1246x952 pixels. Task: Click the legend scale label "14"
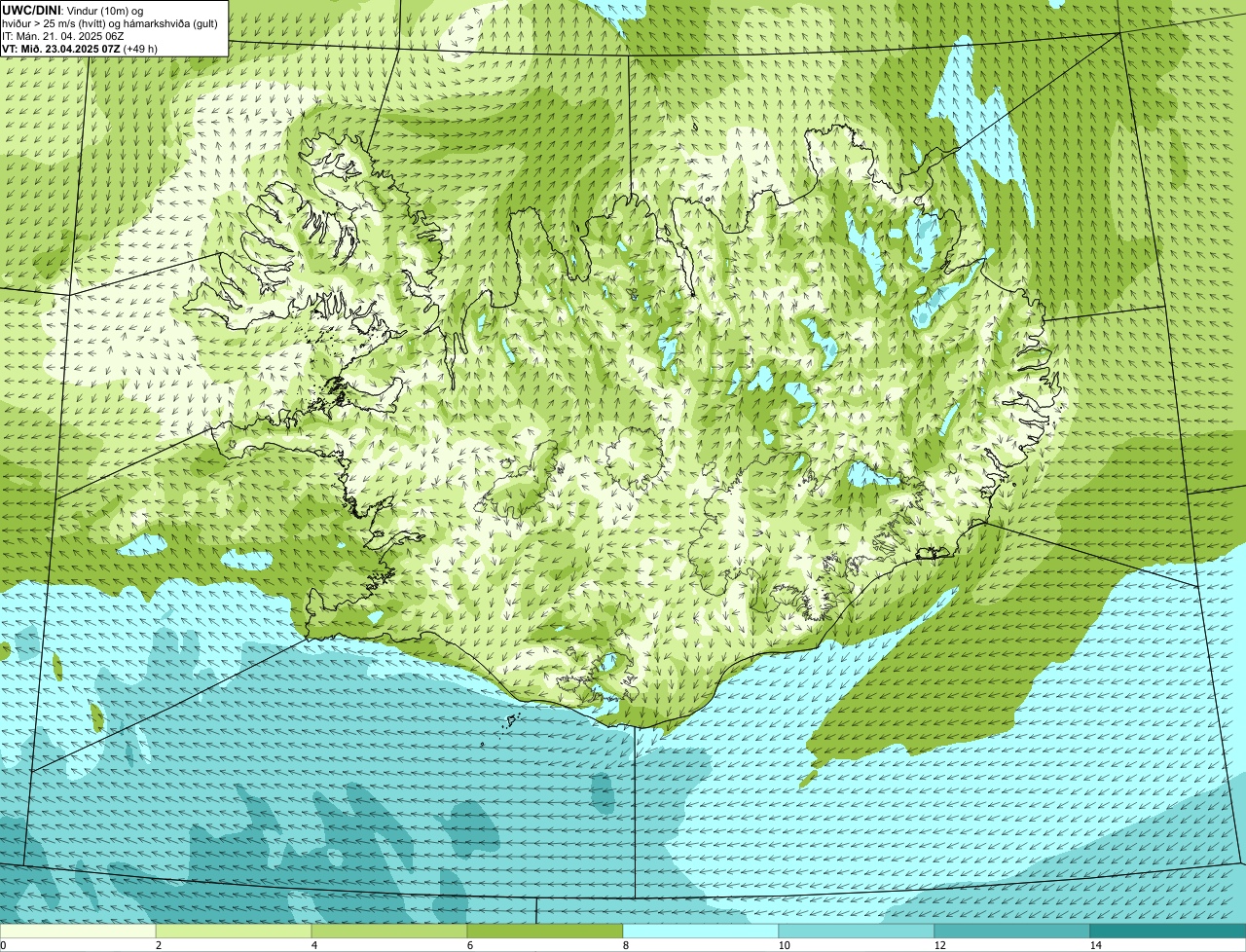click(1095, 945)
